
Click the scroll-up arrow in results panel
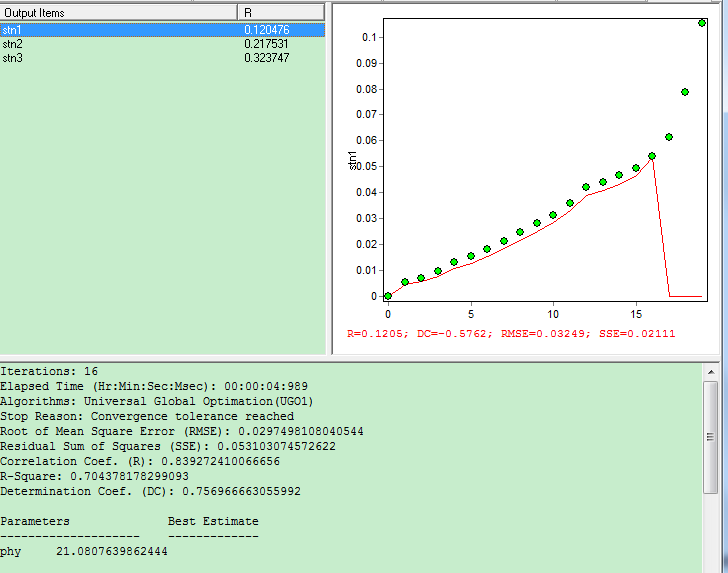coord(710,371)
